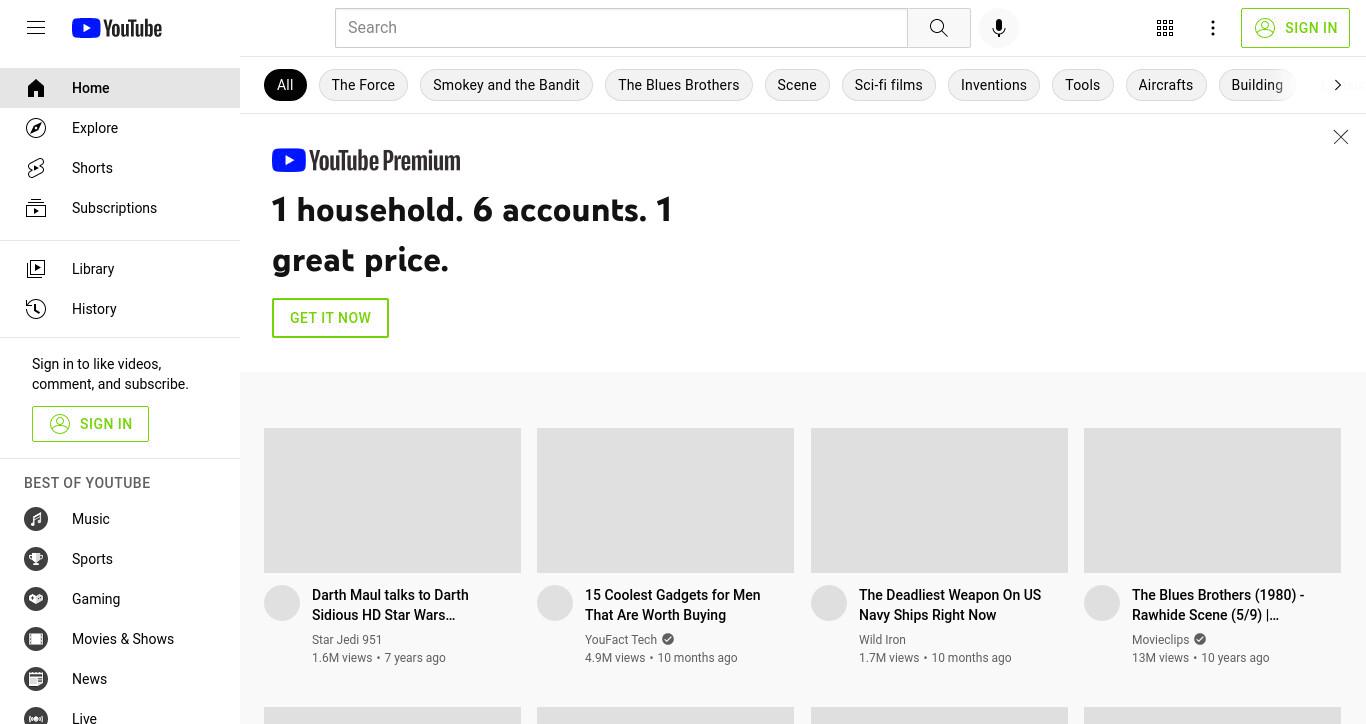Open the three-dot settings menu
Viewport: 1366px width, 724px height.
(x=1213, y=28)
